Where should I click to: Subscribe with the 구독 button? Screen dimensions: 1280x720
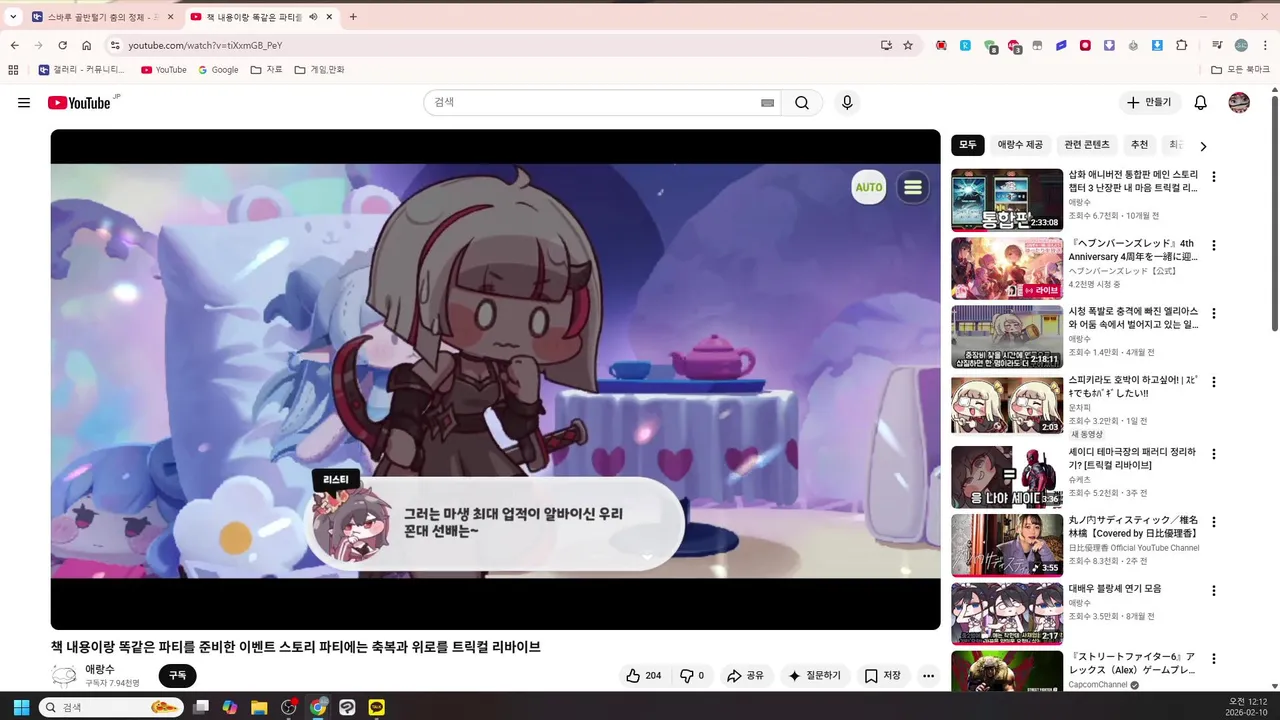[177, 676]
